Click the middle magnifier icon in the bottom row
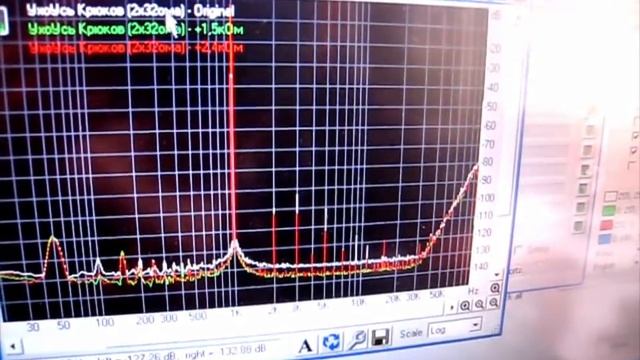This screenshot has height=360, width=640. coord(479,304)
